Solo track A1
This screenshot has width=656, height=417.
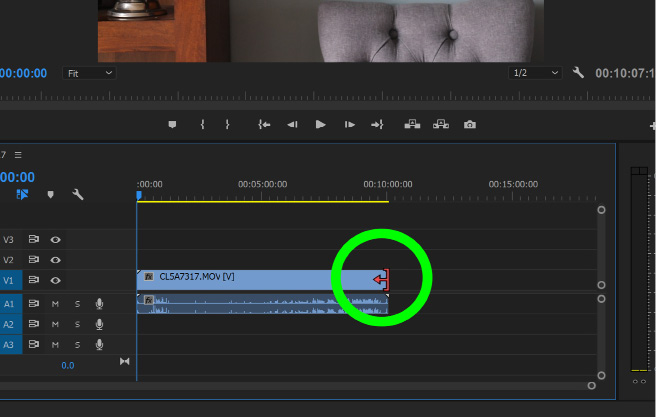[77, 304]
